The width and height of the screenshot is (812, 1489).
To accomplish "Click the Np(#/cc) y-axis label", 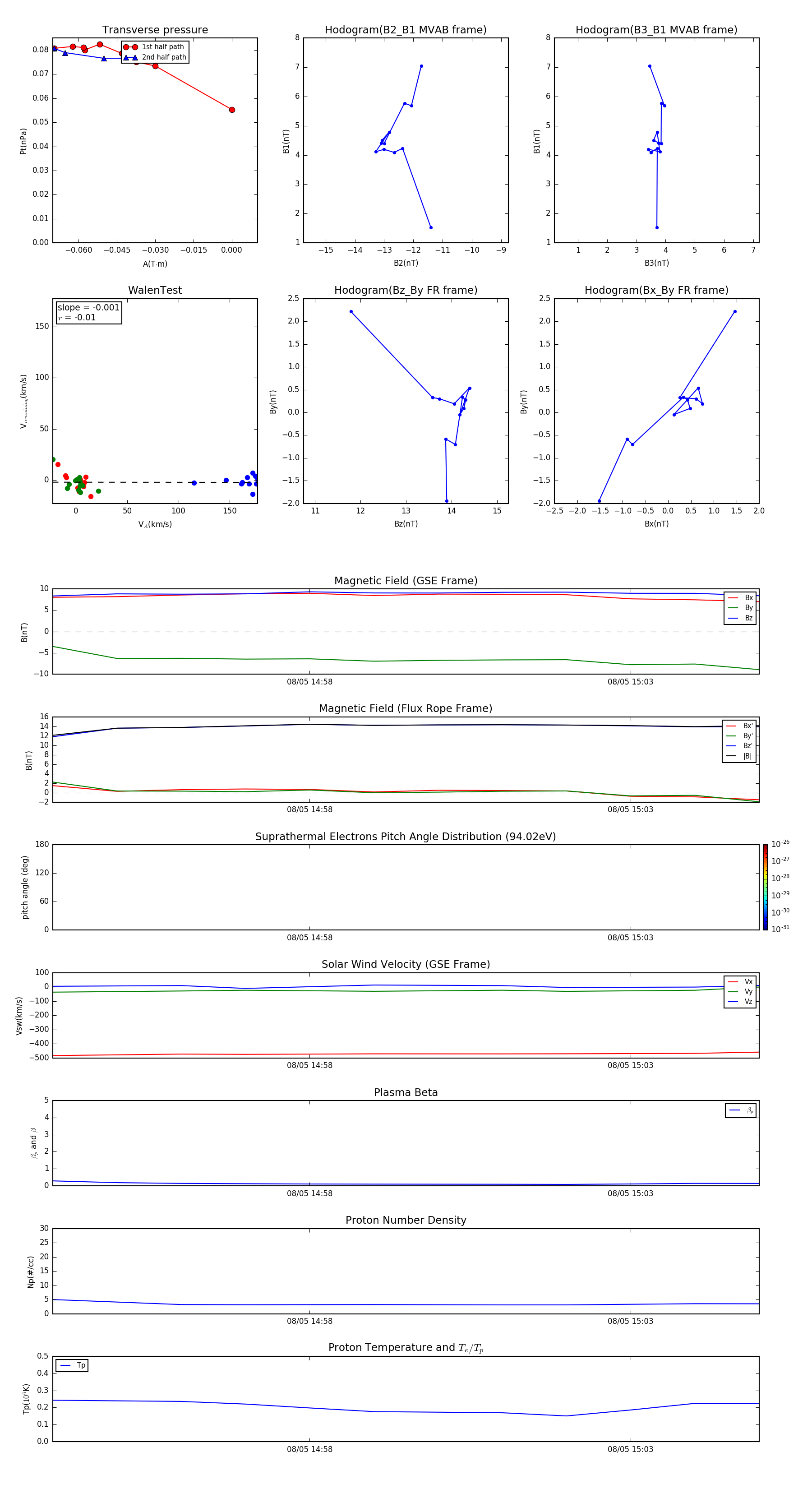I will click(31, 1272).
